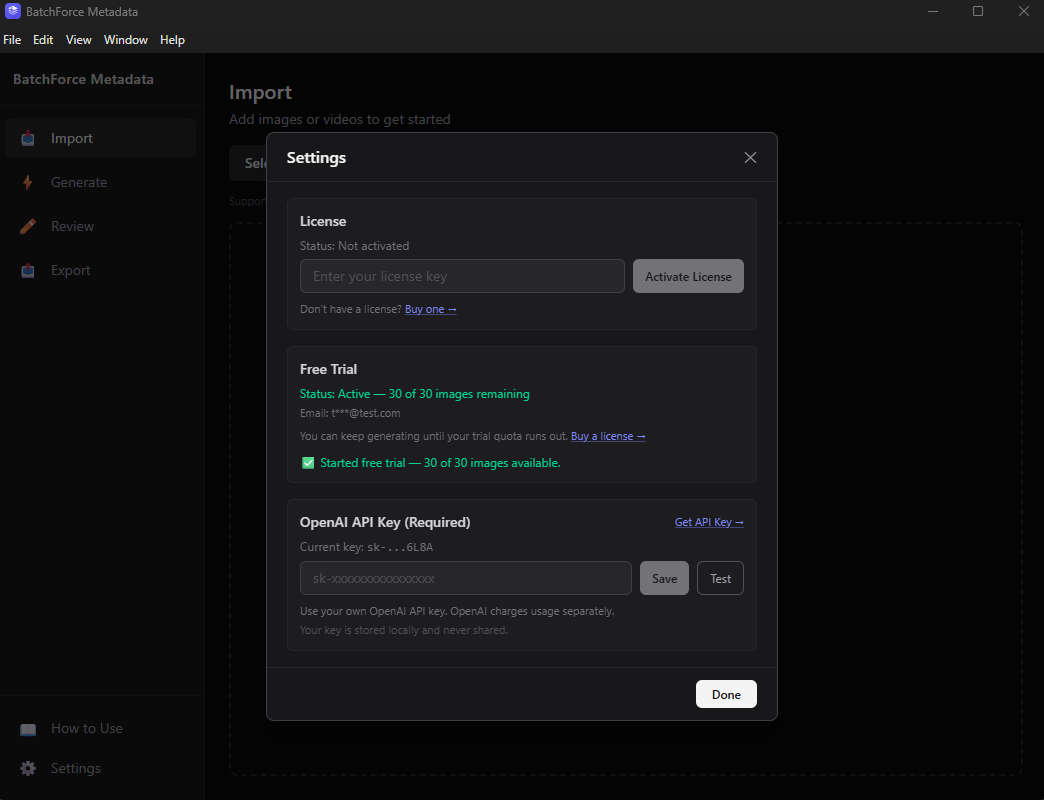Open the Export section icon
1044x800 pixels.
pyautogui.click(x=28, y=270)
